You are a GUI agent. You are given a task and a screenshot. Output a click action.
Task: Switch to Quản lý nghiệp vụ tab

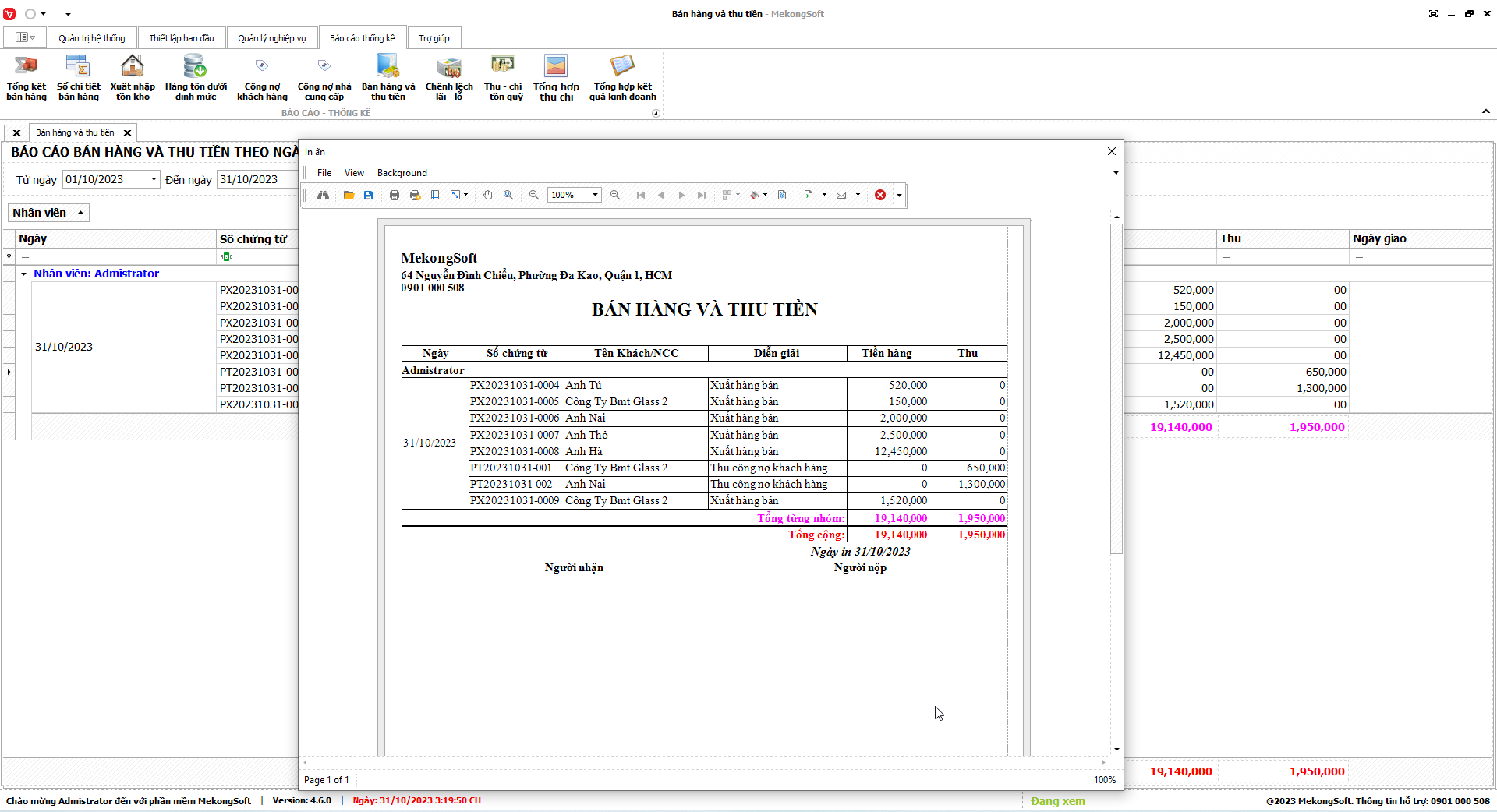click(x=272, y=38)
